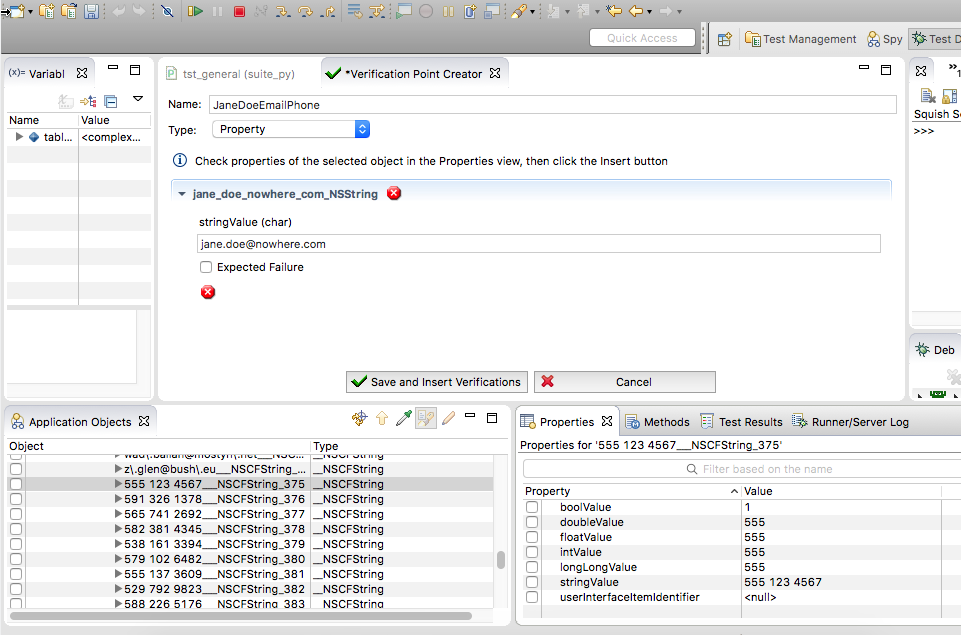Open the Test Management perspective
This screenshot has height=635, width=961.
click(x=800, y=39)
